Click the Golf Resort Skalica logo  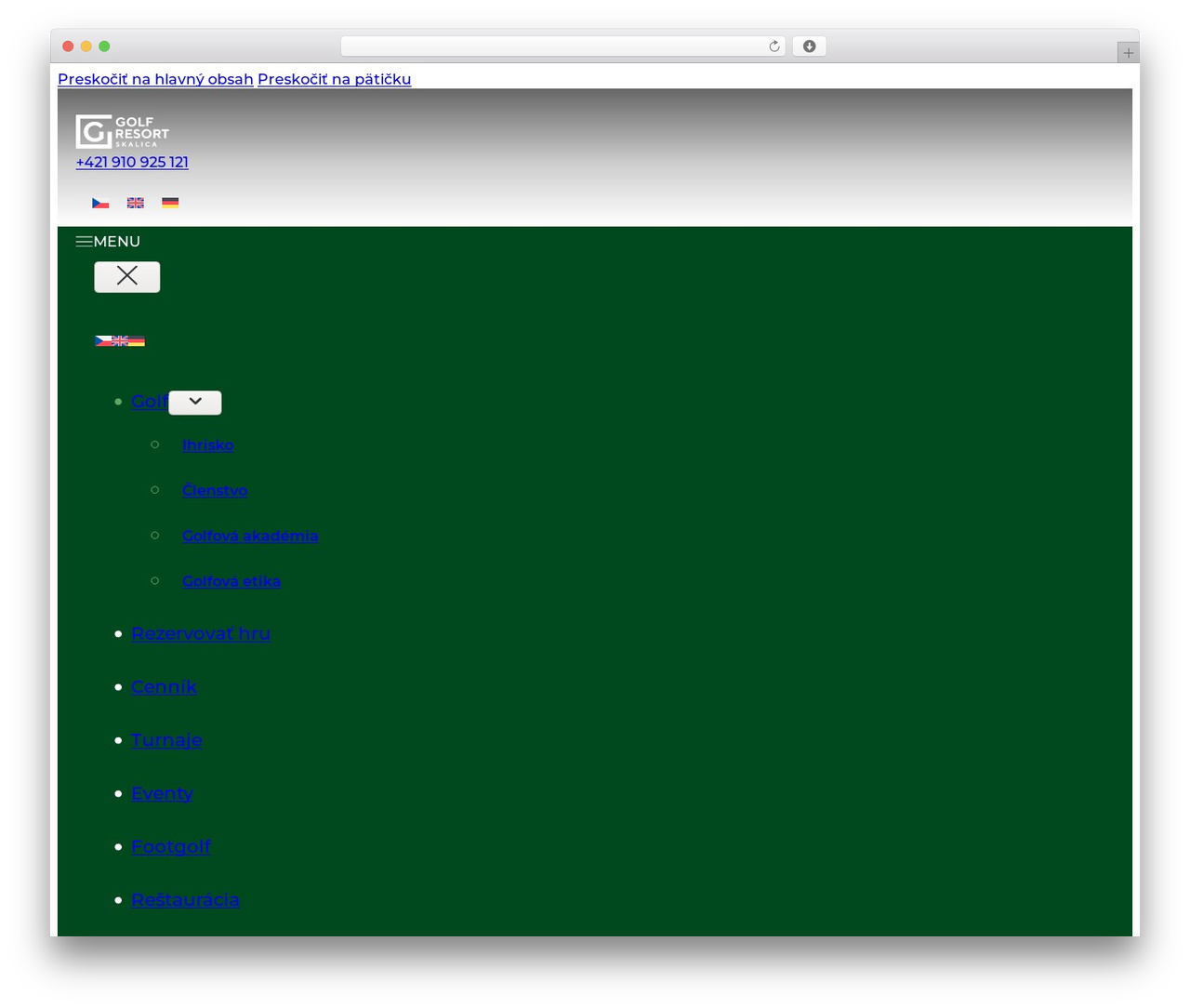123,132
